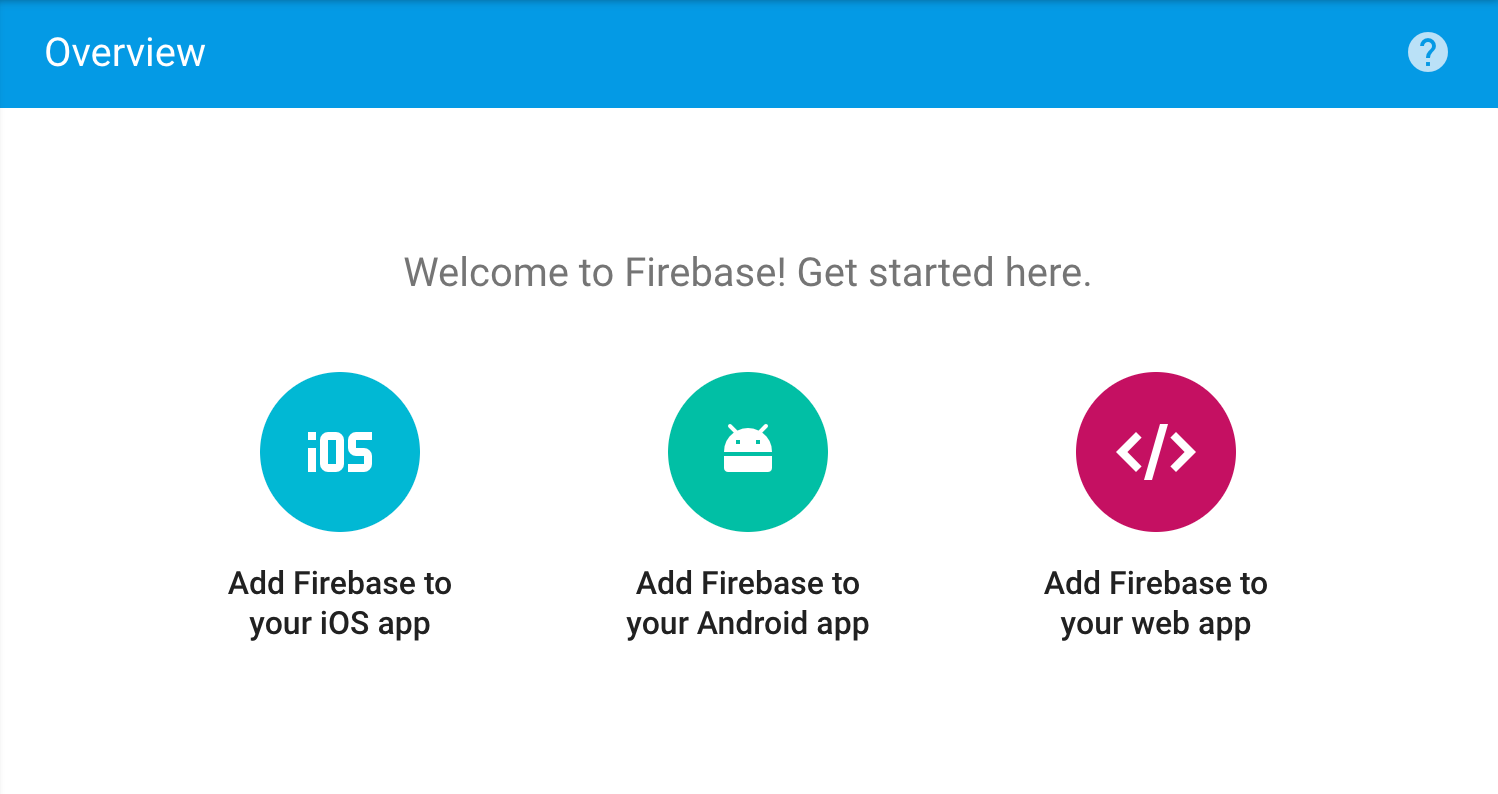
Task: Tap the white iOS lettering glyph
Action: pos(340,452)
